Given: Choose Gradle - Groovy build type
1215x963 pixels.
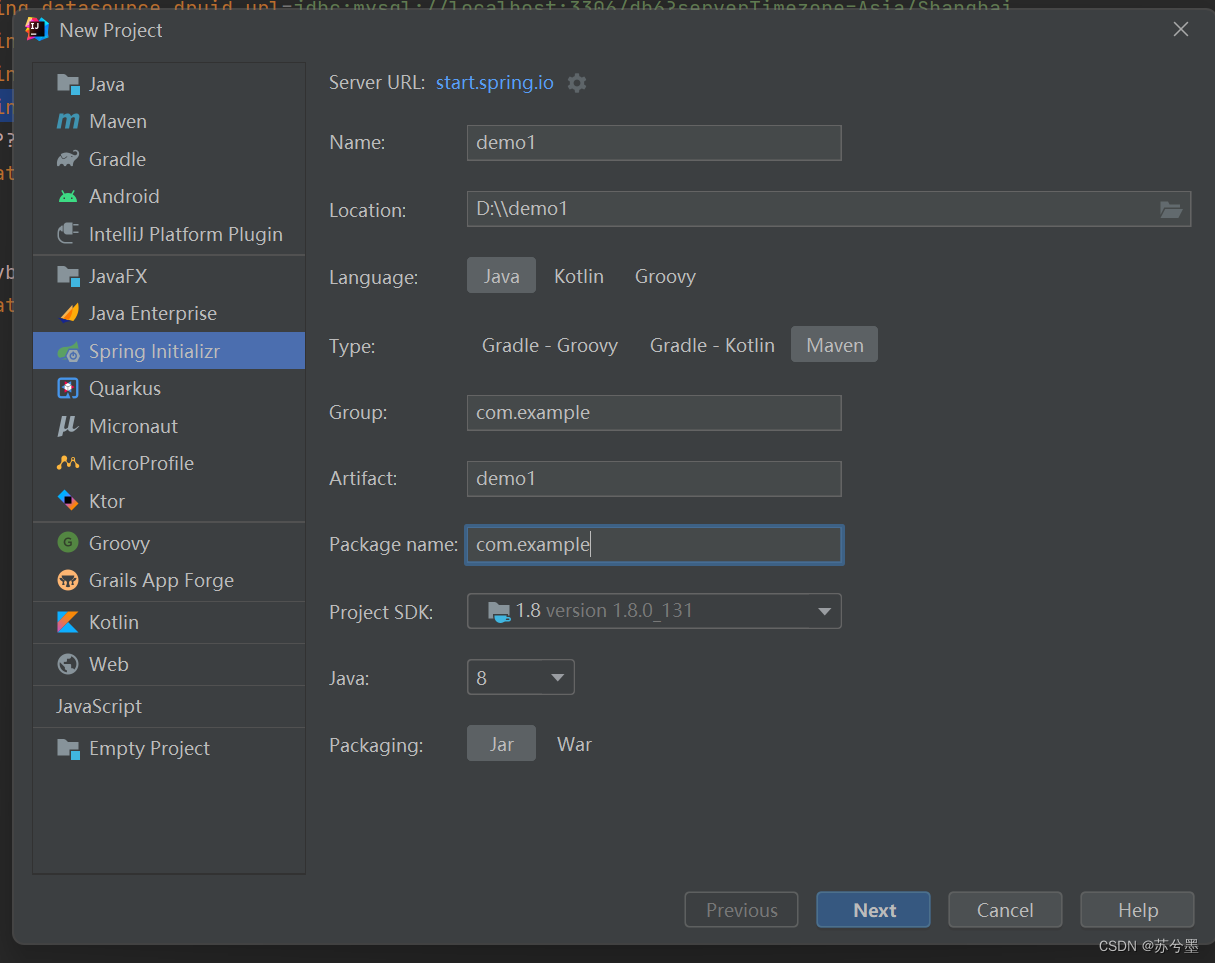Looking at the screenshot, I should pyautogui.click(x=550, y=345).
